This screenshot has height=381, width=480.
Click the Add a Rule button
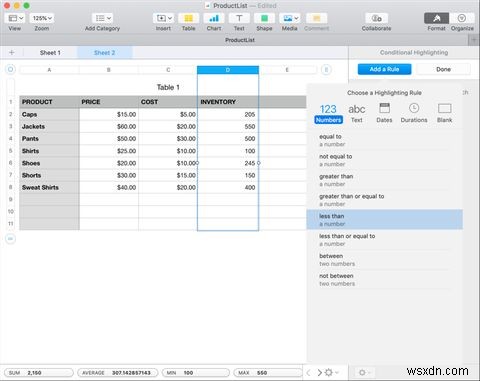point(384,69)
